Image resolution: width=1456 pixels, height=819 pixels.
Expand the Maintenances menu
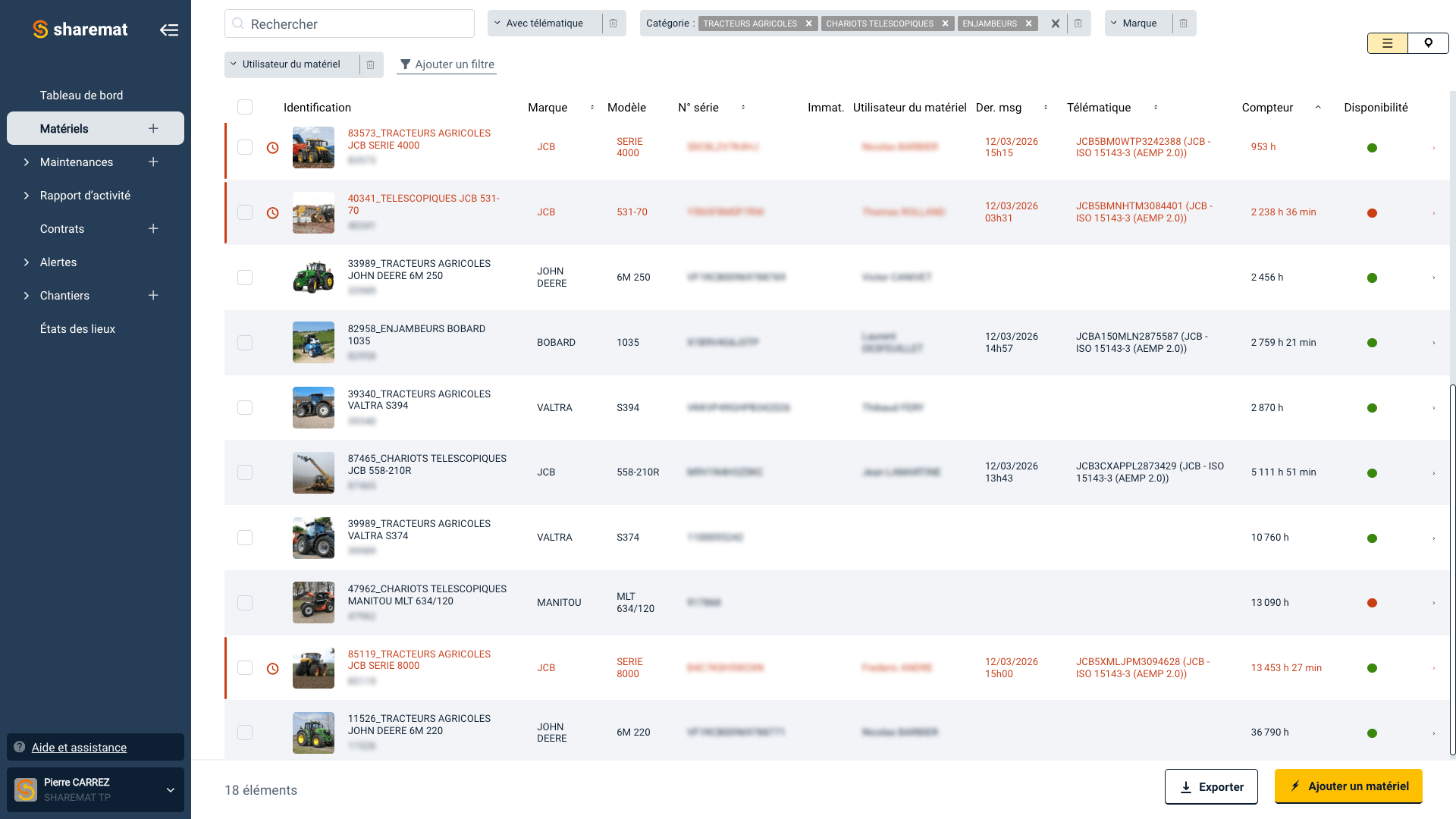27,162
